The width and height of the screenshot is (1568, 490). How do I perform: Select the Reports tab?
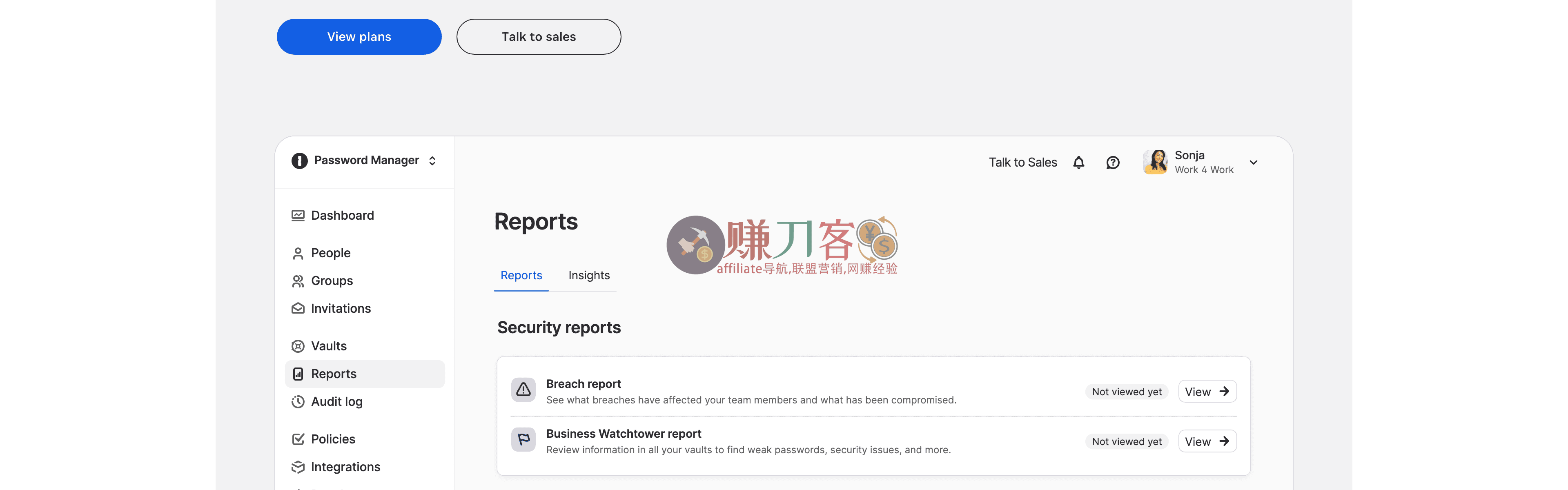(521, 274)
